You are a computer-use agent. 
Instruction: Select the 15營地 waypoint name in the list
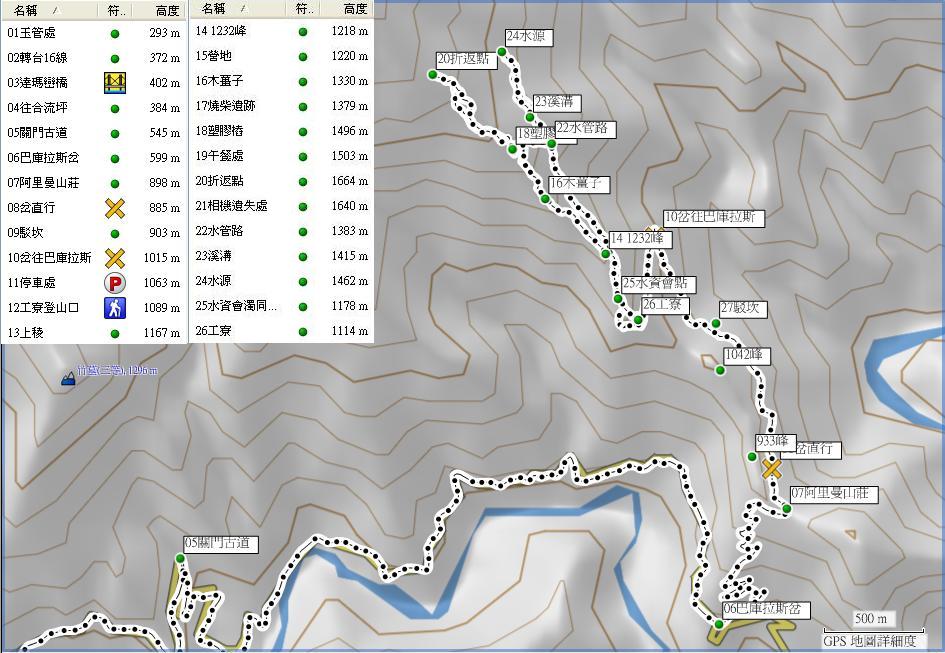[x=213, y=56]
